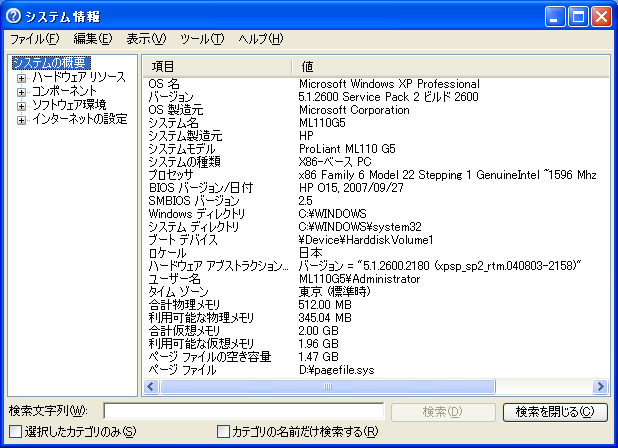Open the ツール(T) menu

(202, 39)
